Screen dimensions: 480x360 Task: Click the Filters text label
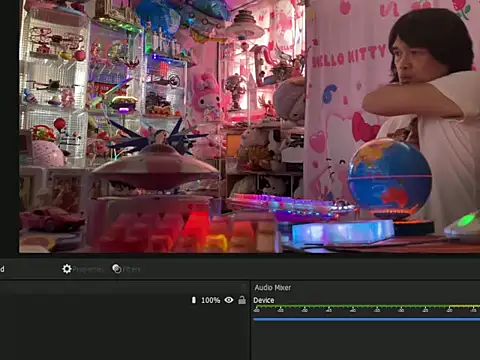[131, 269]
